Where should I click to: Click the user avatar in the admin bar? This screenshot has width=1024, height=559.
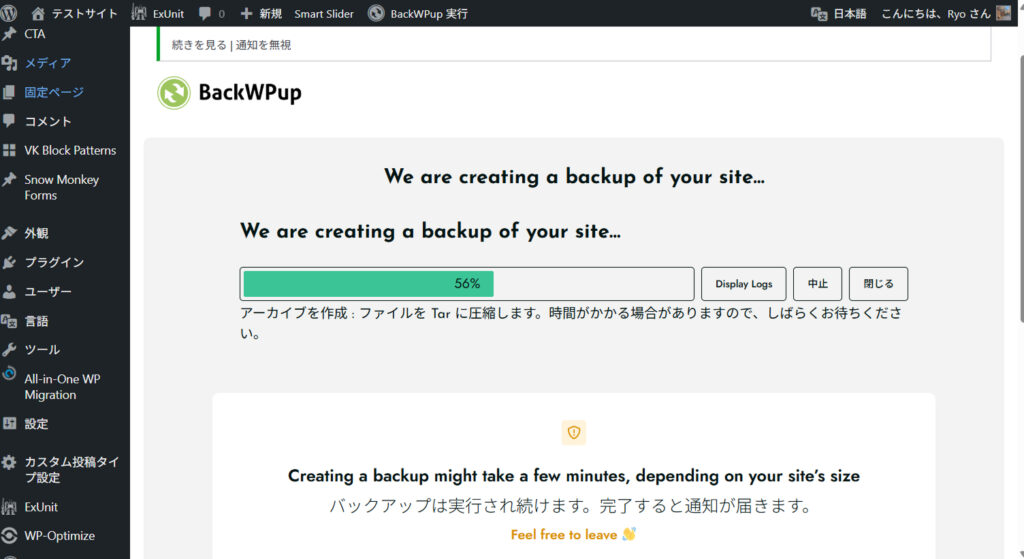tap(1004, 13)
